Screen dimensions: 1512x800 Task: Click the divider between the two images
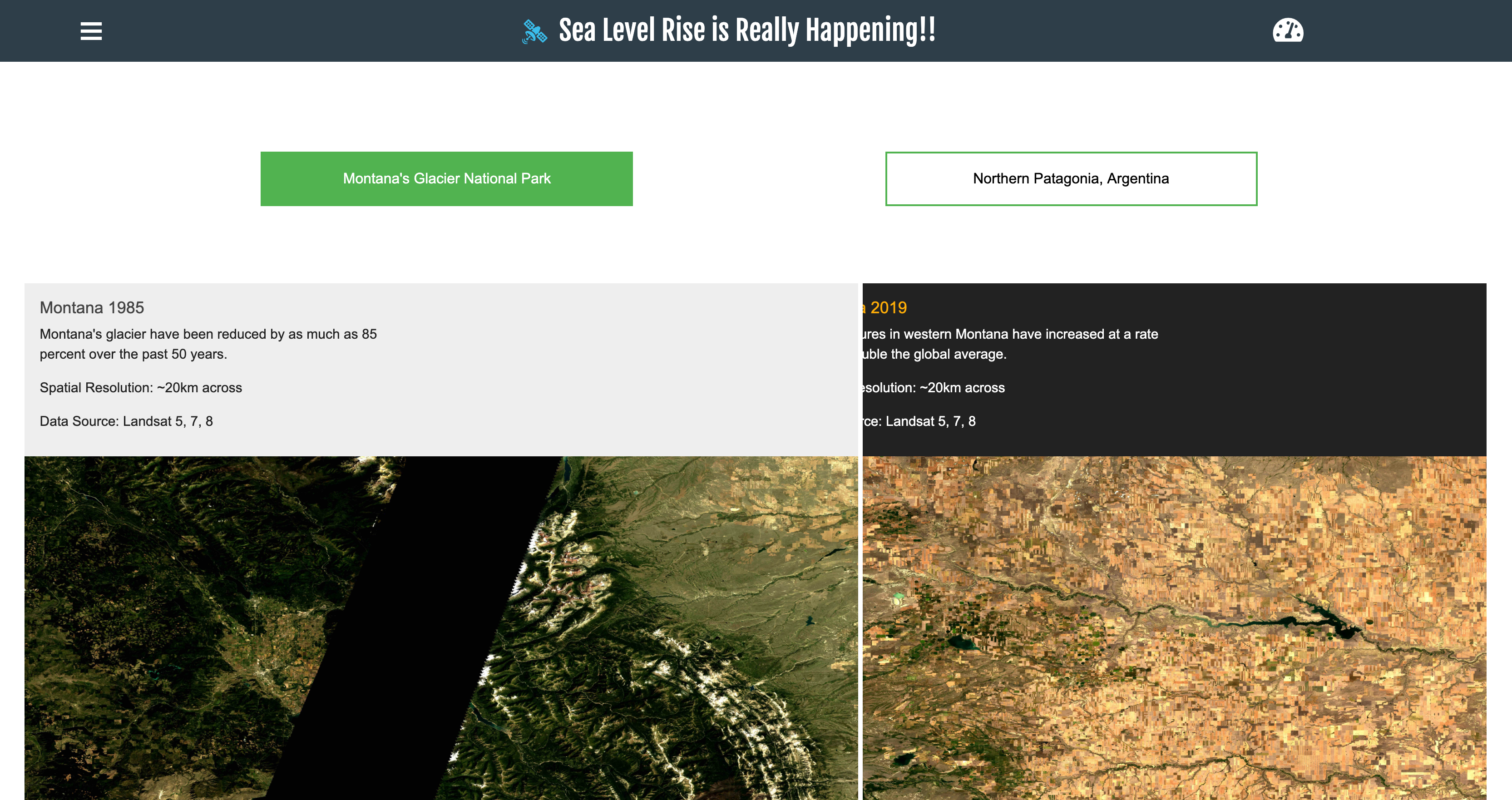860,628
